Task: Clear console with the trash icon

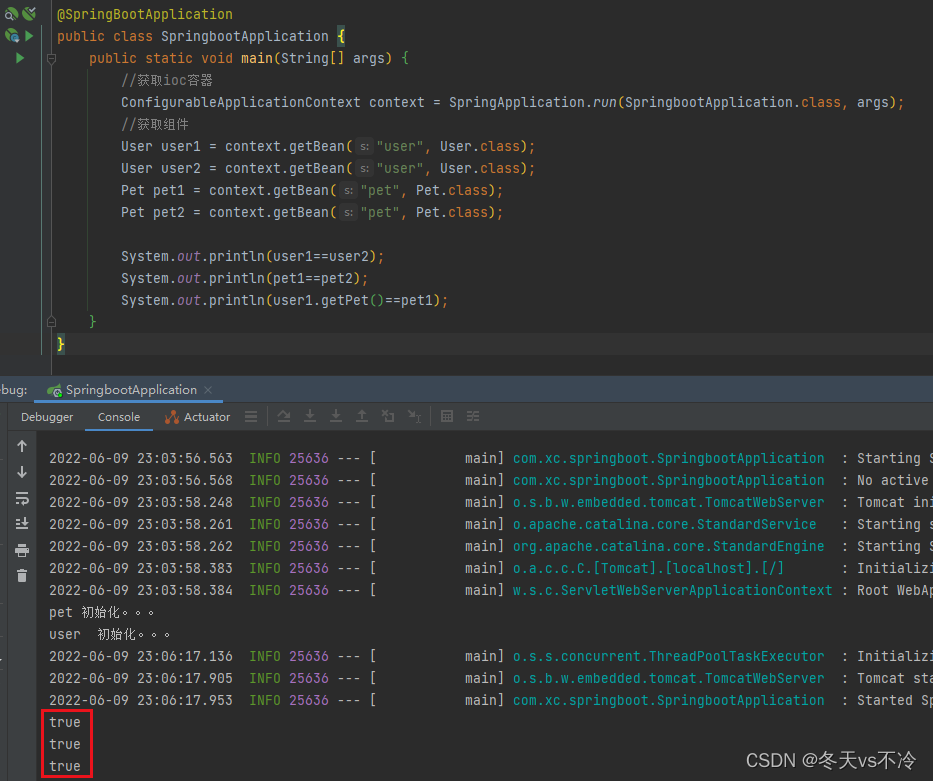Action: point(22,576)
